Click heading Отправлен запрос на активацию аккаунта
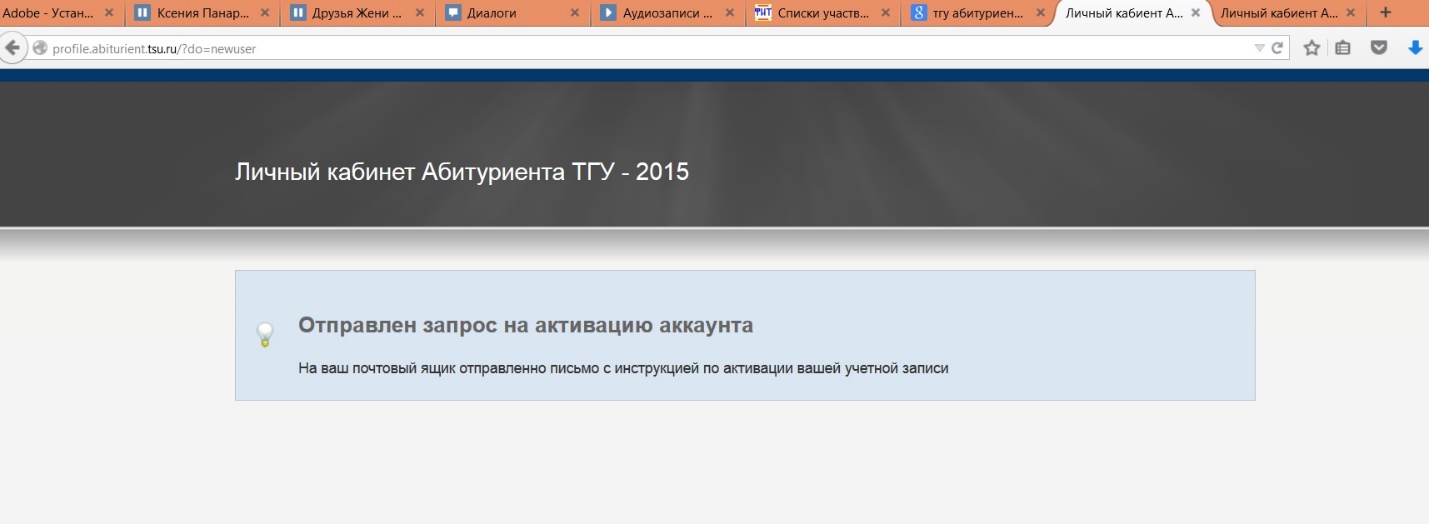Viewport: 1429px width, 524px height. [526, 325]
